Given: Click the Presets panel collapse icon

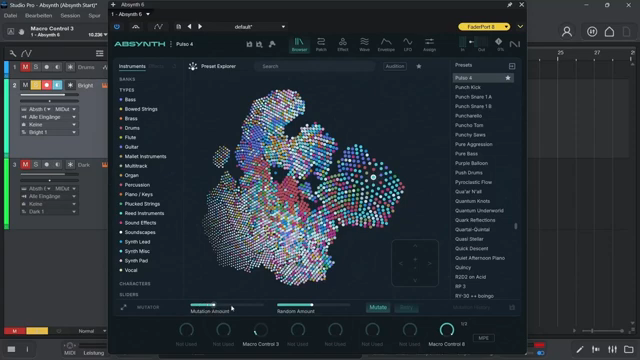Looking at the screenshot, I should (512, 66).
